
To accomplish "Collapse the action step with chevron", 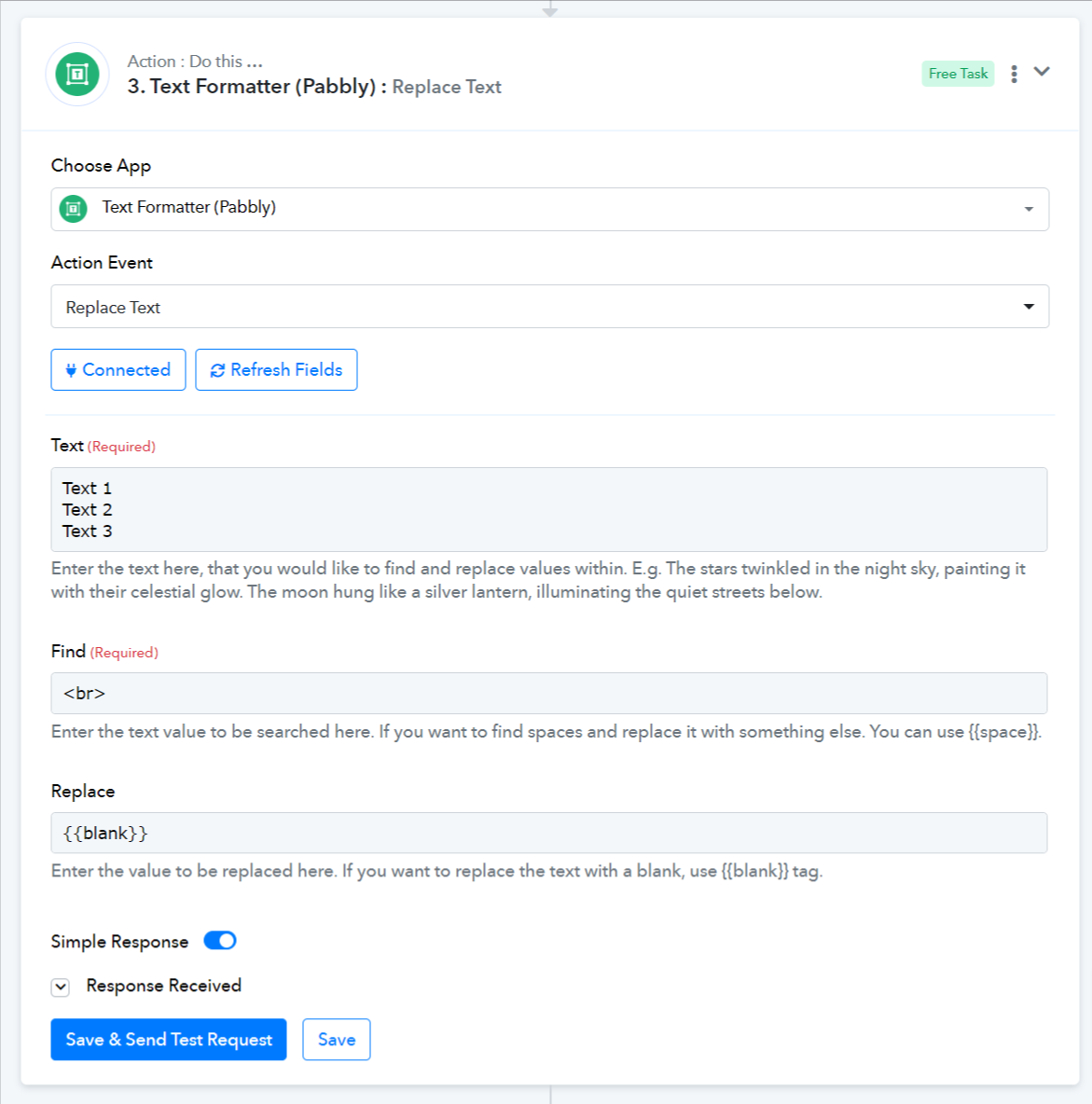I will 1042,72.
